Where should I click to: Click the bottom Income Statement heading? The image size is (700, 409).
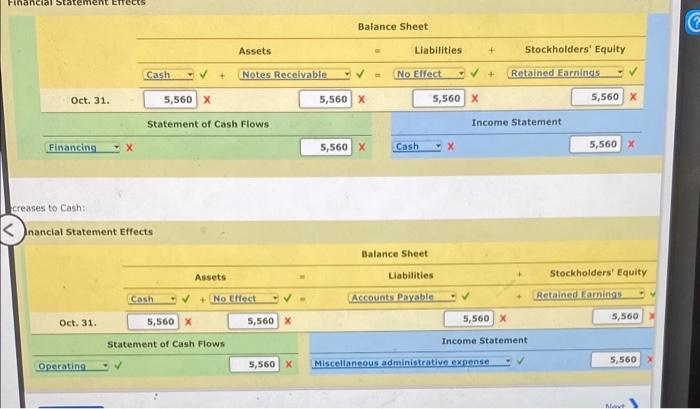[x=484, y=341]
